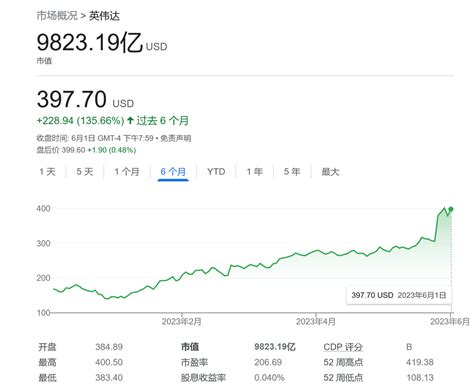Show the 最大 maximum range chart
The height and width of the screenshot is (389, 474).
[330, 172]
